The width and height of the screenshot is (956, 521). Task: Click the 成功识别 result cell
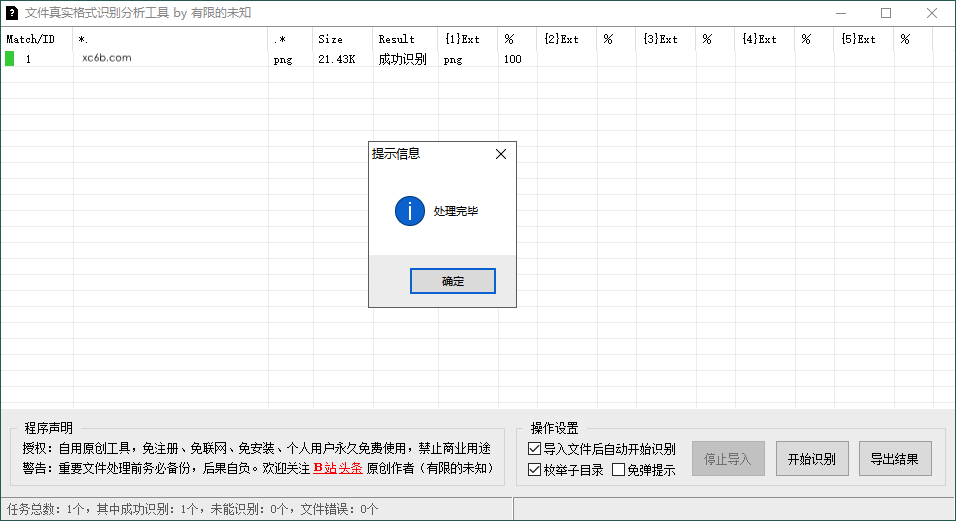[x=402, y=59]
